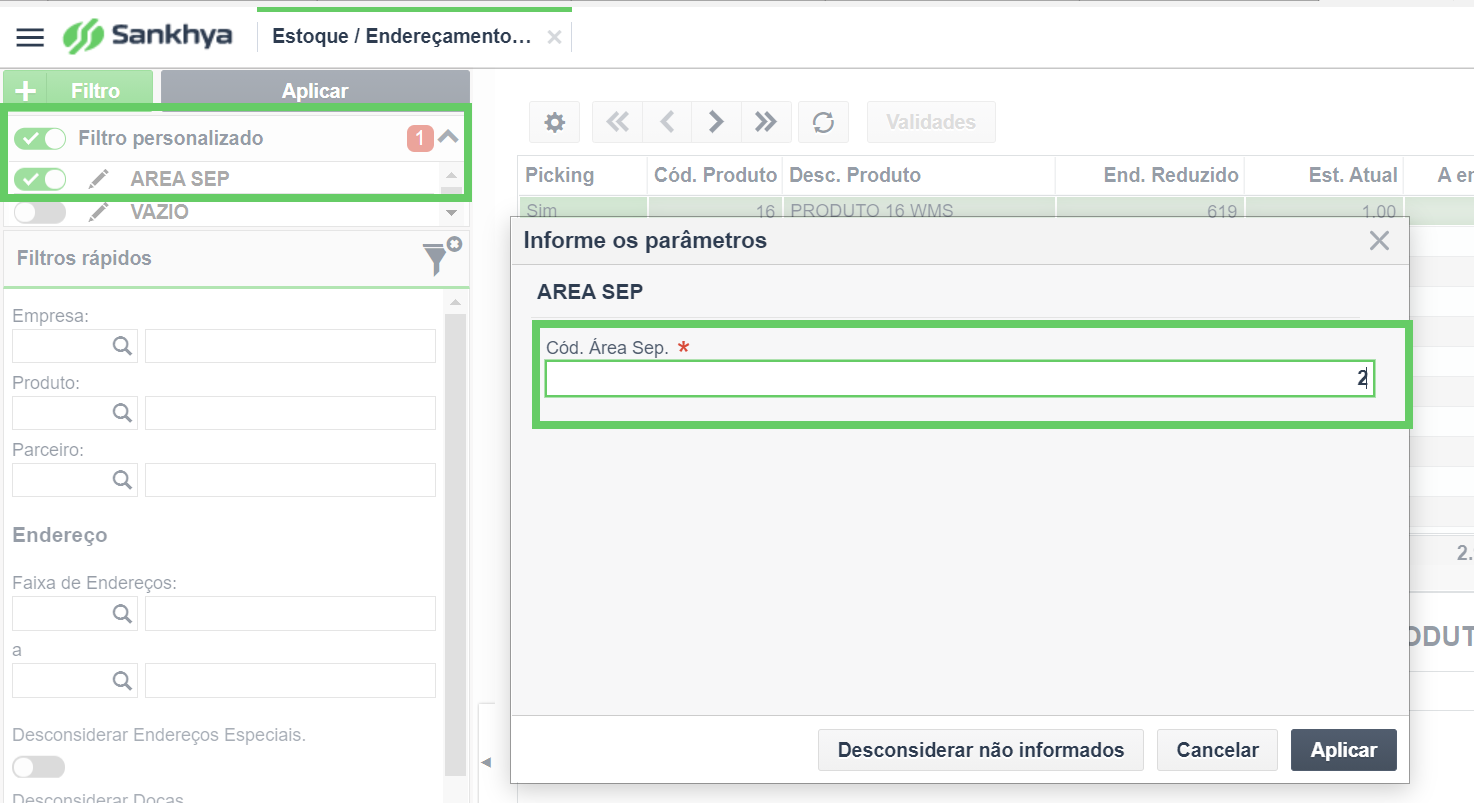
Task: Go to the first page of records
Action: pos(618,122)
